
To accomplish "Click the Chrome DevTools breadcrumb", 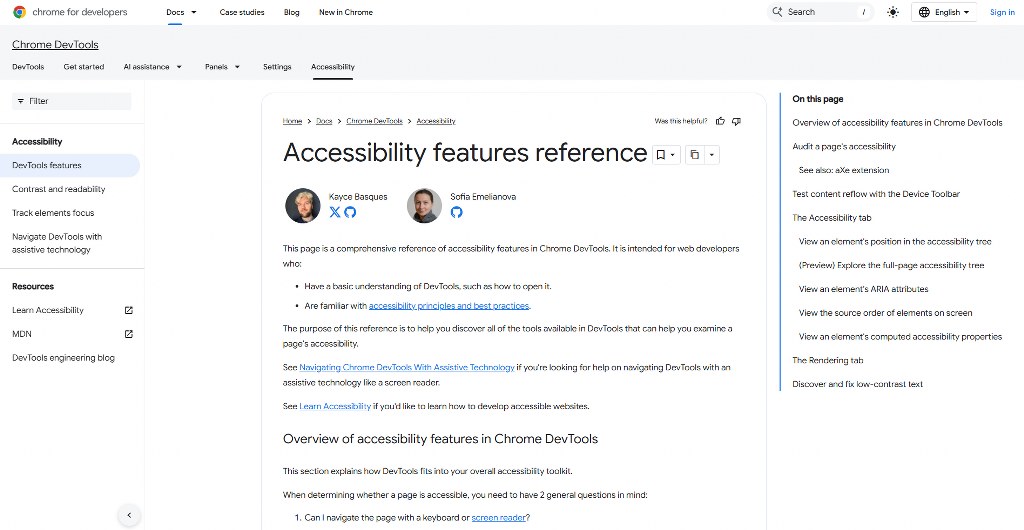I will coord(374,121).
